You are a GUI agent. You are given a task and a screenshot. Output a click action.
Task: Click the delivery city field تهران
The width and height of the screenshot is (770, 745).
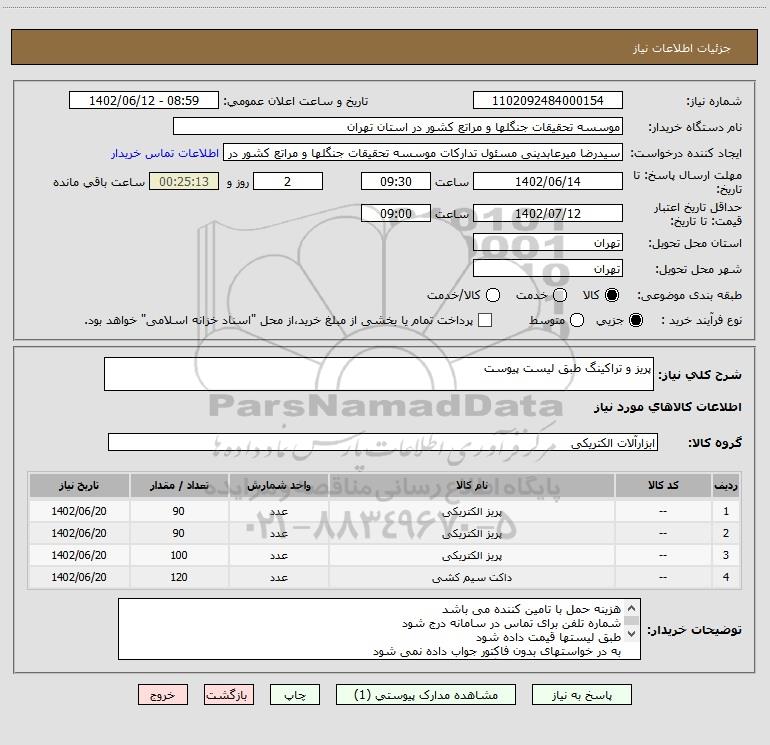(x=548, y=269)
